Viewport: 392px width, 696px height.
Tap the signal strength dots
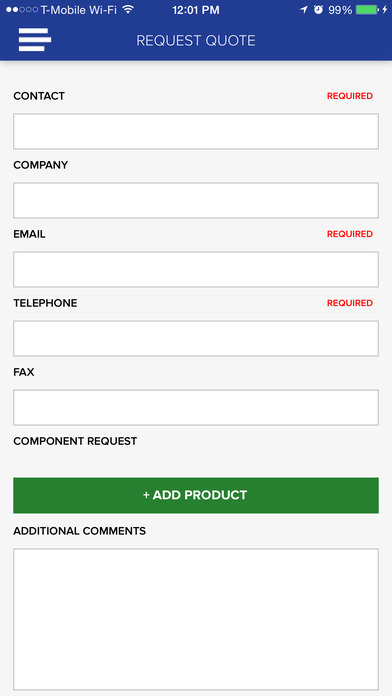pyautogui.click(x=22, y=10)
